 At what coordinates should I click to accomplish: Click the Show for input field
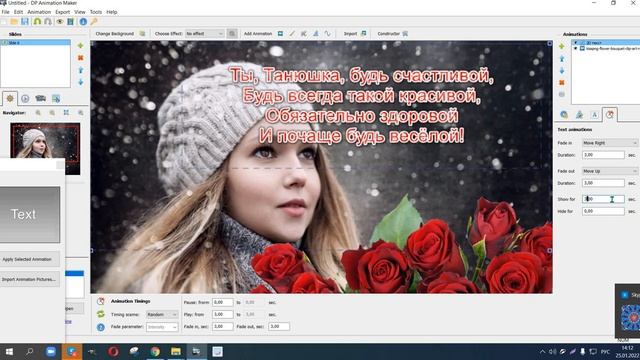tap(603, 199)
